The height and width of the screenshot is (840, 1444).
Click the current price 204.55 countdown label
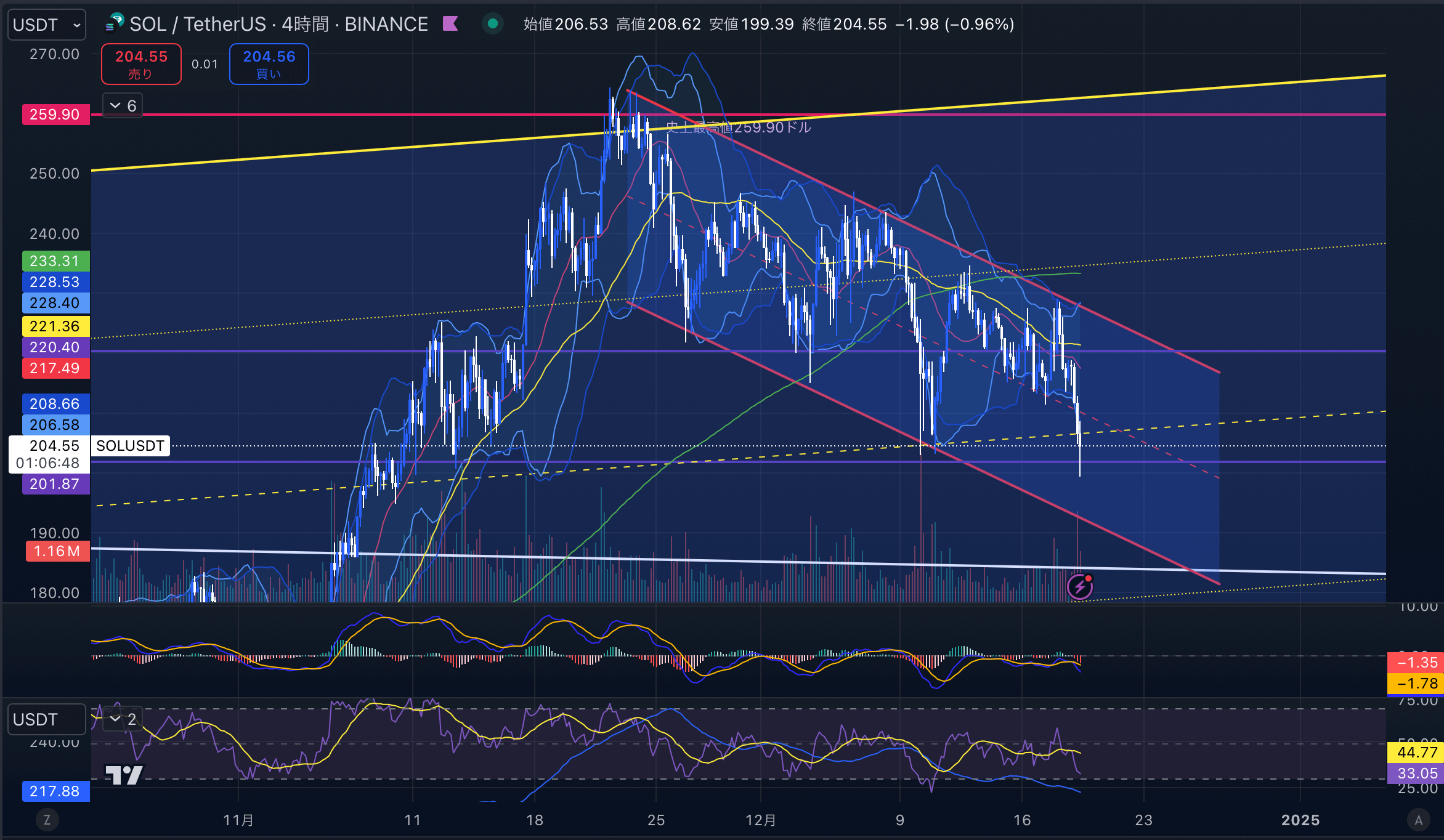(49, 454)
